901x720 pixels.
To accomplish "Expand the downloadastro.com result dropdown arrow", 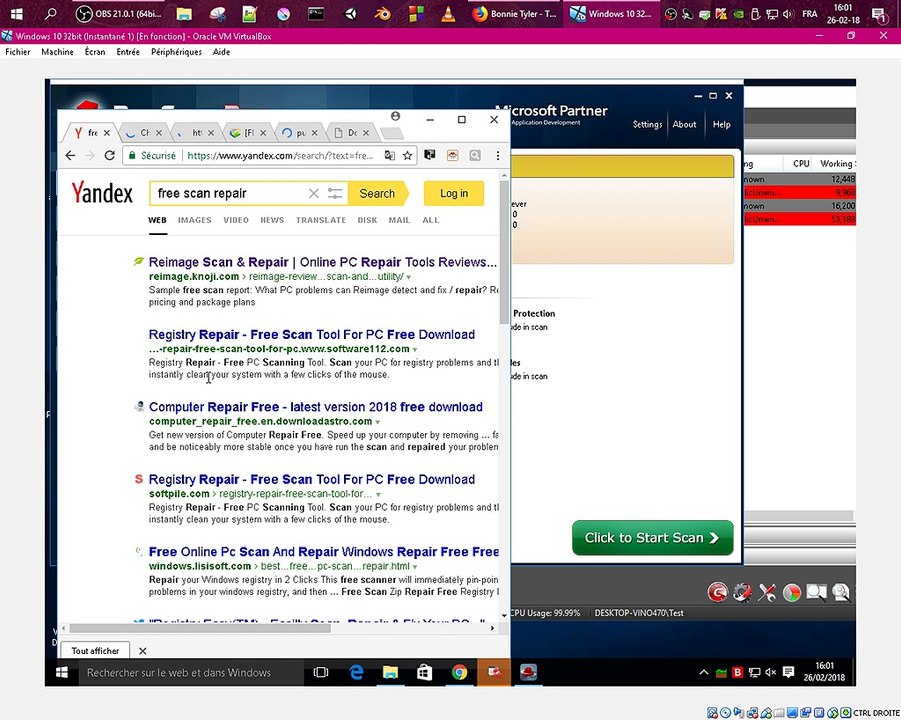I will tap(378, 422).
